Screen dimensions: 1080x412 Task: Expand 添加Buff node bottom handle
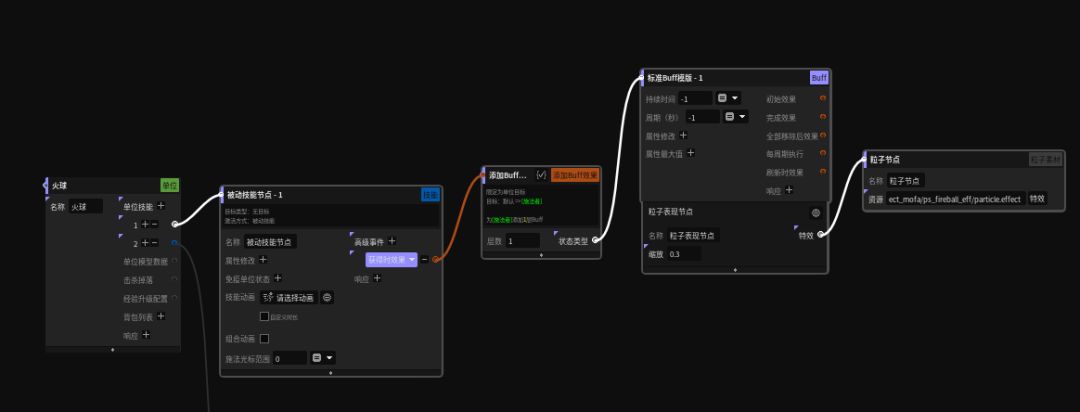(x=541, y=255)
